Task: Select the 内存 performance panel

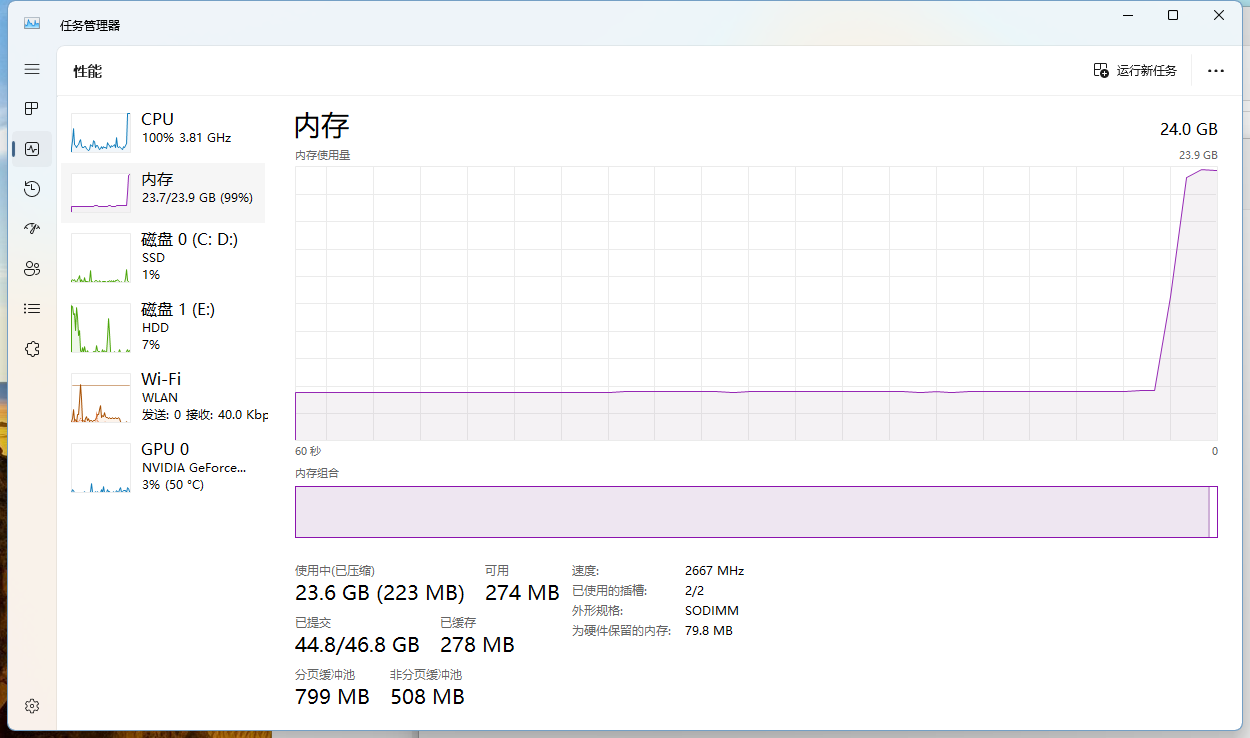Action: (x=165, y=190)
